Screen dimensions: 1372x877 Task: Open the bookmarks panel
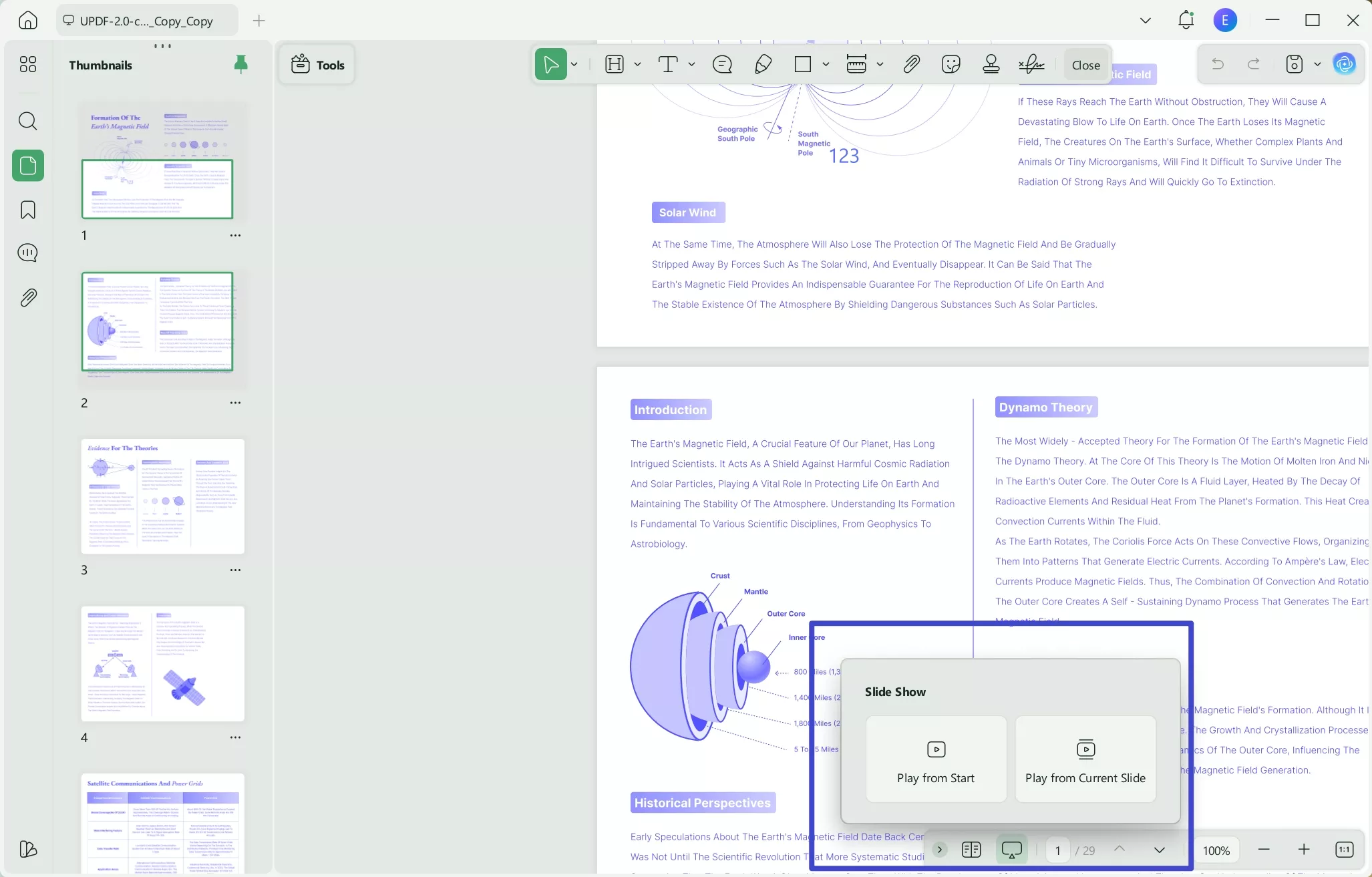27,210
